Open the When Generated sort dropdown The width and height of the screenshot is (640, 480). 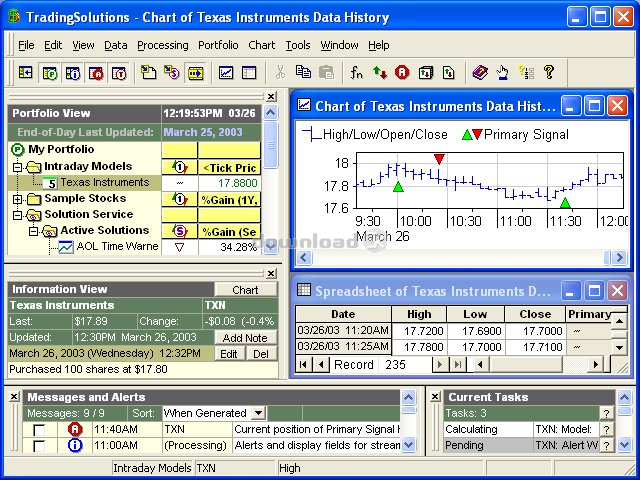coord(258,413)
